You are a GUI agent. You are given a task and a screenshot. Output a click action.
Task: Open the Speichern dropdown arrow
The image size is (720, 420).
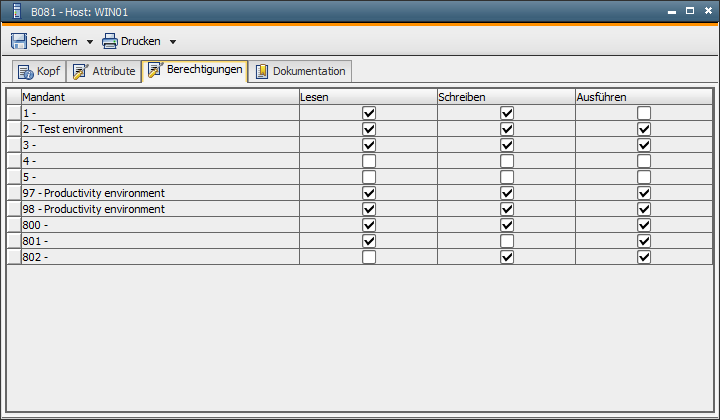tap(90, 42)
